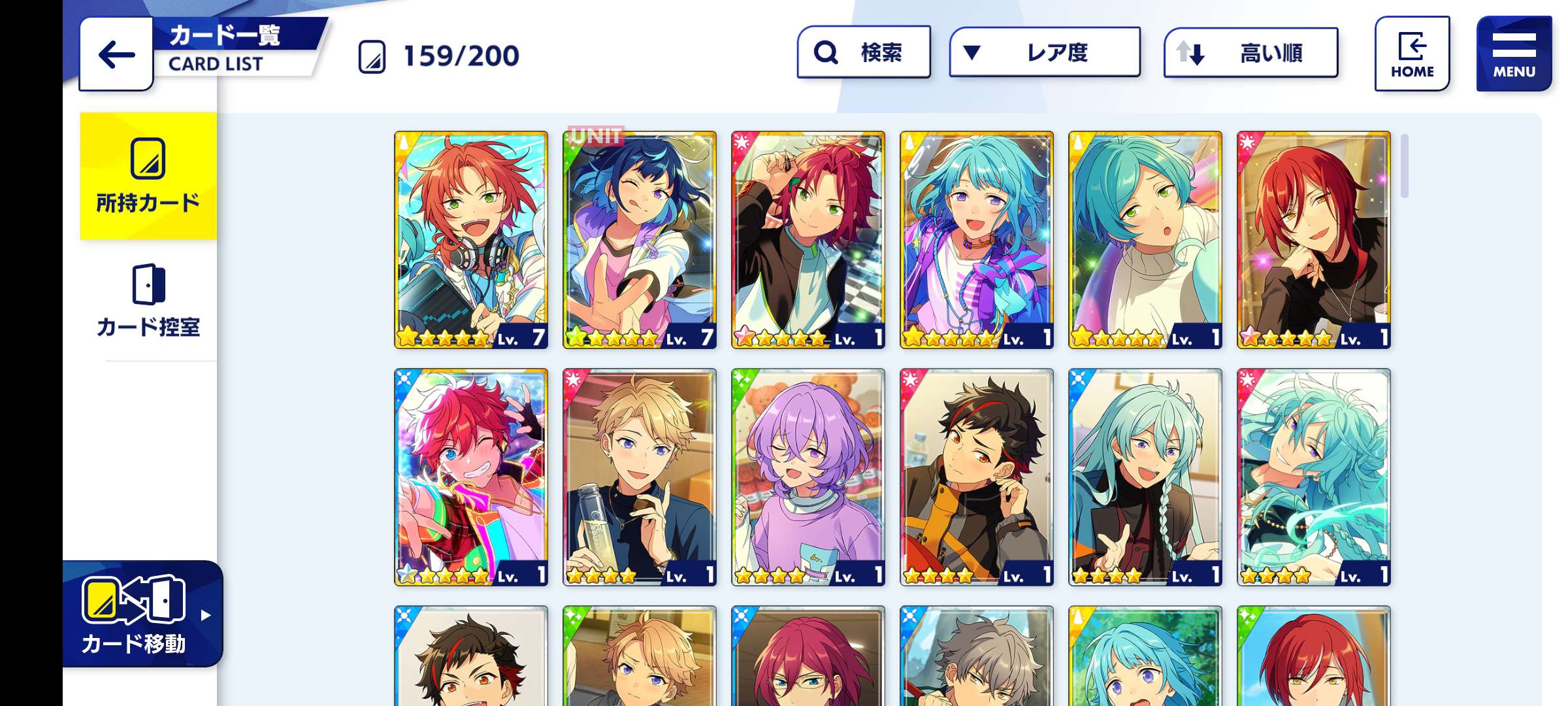Screen dimensions: 1568x706
Task: Open the purple-haired character four-star card
Action: (x=808, y=477)
